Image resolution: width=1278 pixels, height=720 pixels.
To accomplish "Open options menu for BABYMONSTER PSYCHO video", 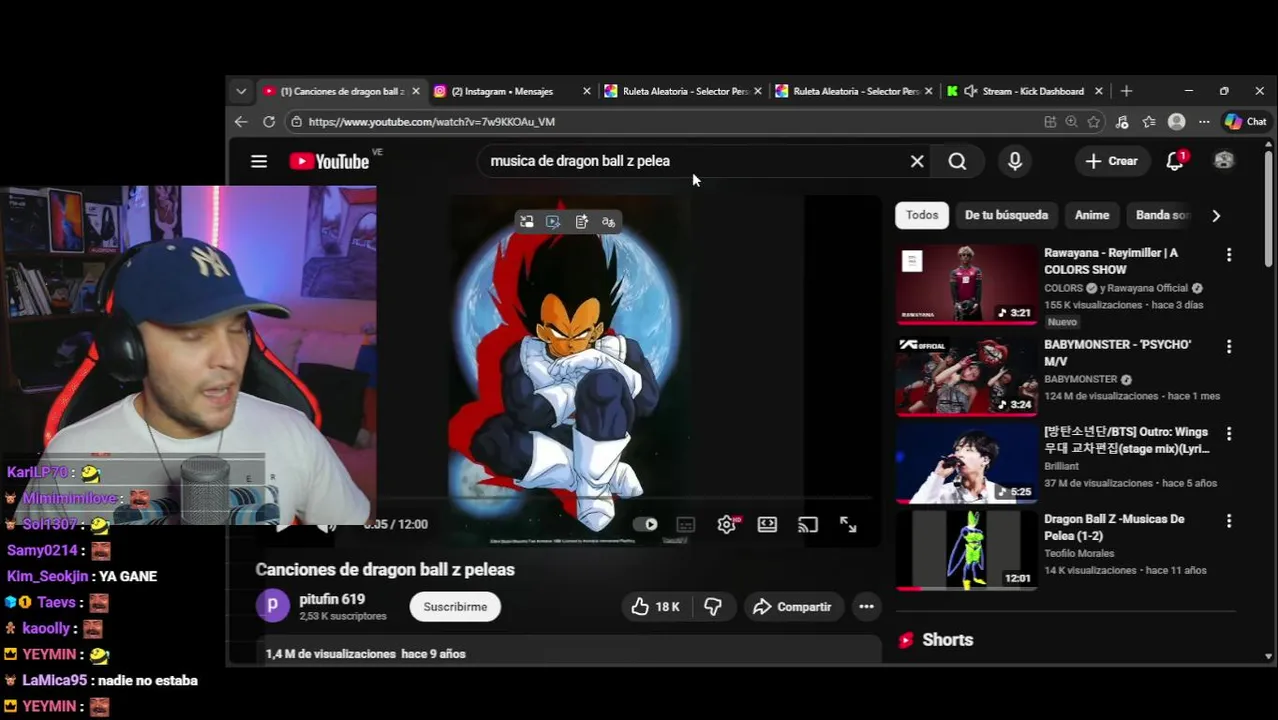I will click(1229, 346).
